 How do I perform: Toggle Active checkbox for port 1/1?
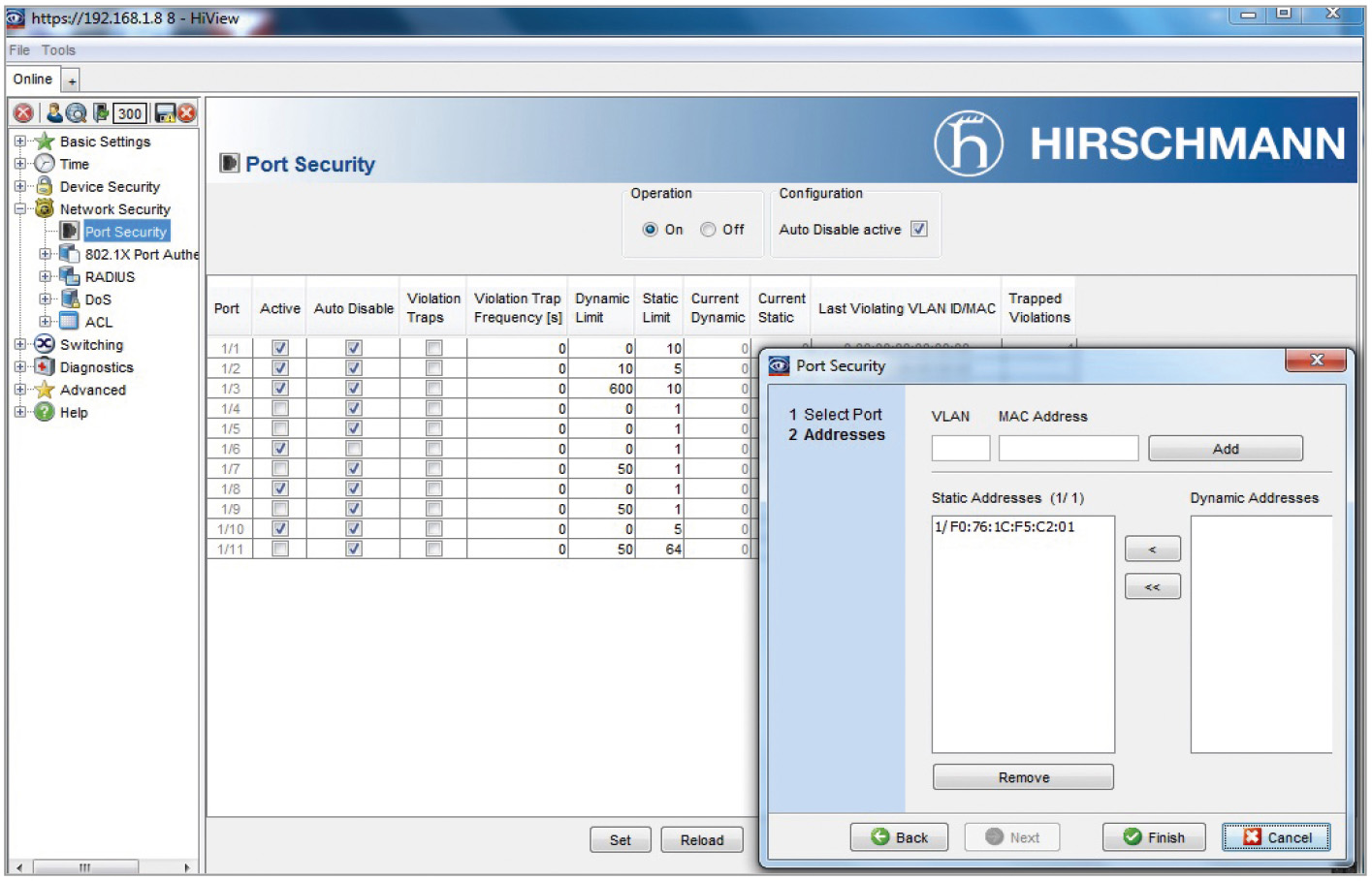coord(280,348)
